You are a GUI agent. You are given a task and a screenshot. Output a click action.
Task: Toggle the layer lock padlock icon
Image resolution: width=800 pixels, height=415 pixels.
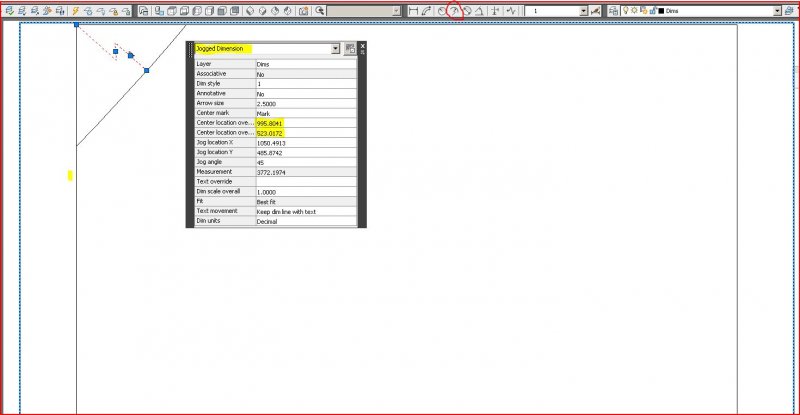pyautogui.click(x=653, y=10)
